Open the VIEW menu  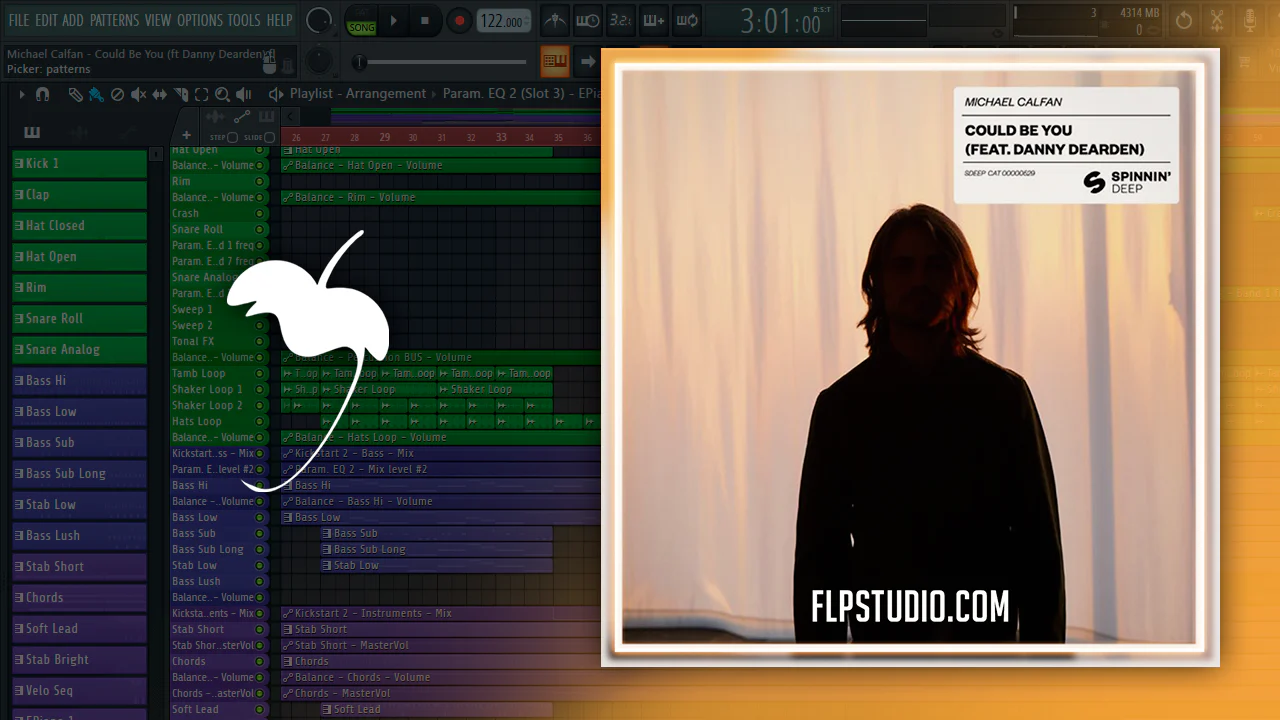coord(158,20)
